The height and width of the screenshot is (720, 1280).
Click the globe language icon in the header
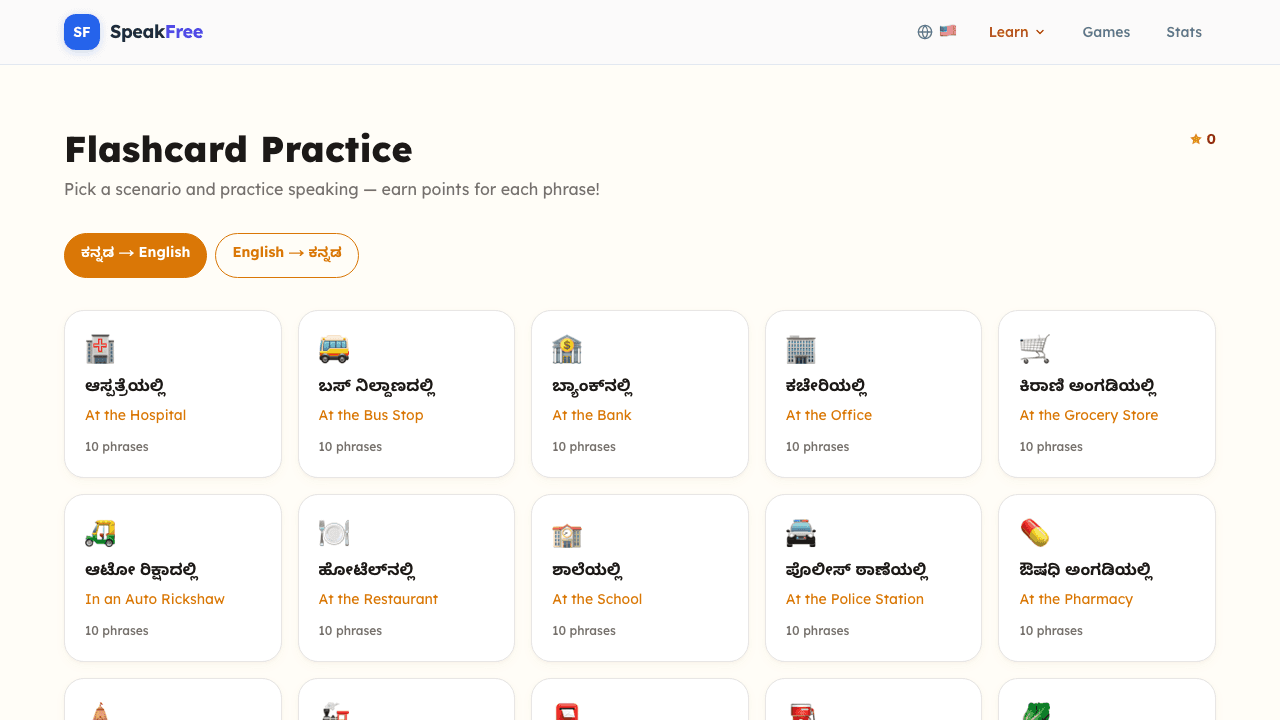tap(924, 31)
